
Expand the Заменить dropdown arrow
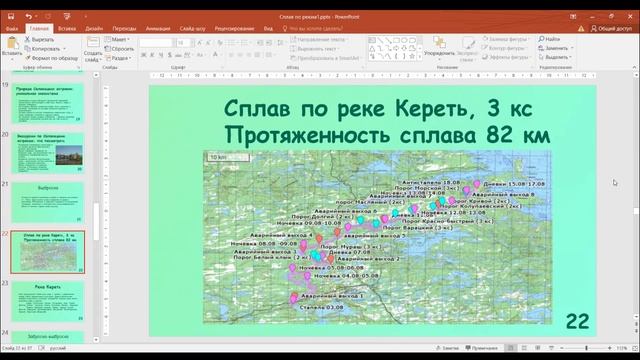572,48
